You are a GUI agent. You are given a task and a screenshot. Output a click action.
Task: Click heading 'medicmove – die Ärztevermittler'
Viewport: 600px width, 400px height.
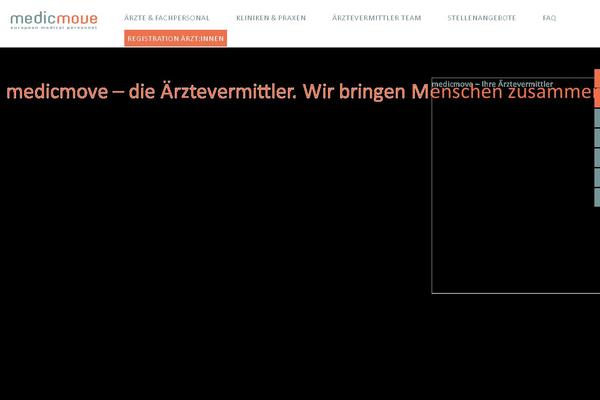pyautogui.click(x=152, y=91)
